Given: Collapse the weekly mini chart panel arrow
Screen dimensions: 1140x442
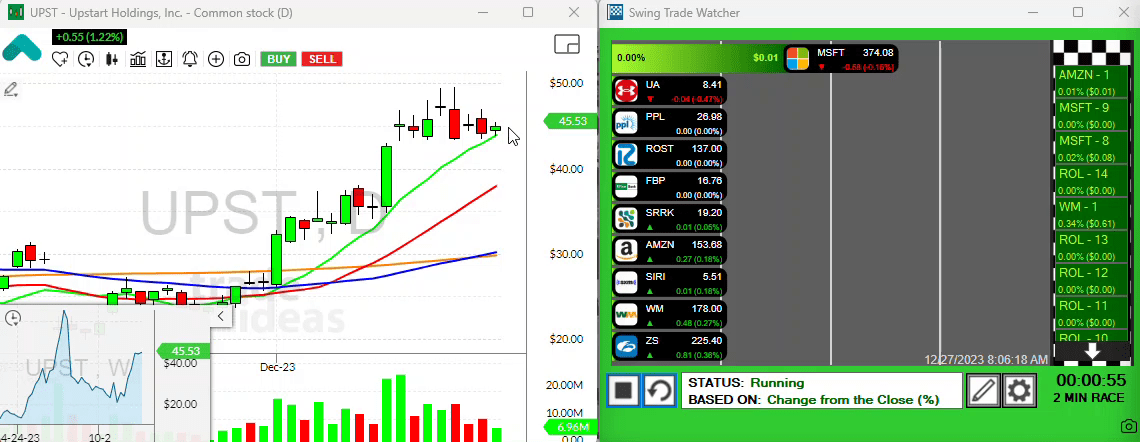Looking at the screenshot, I should point(220,316).
